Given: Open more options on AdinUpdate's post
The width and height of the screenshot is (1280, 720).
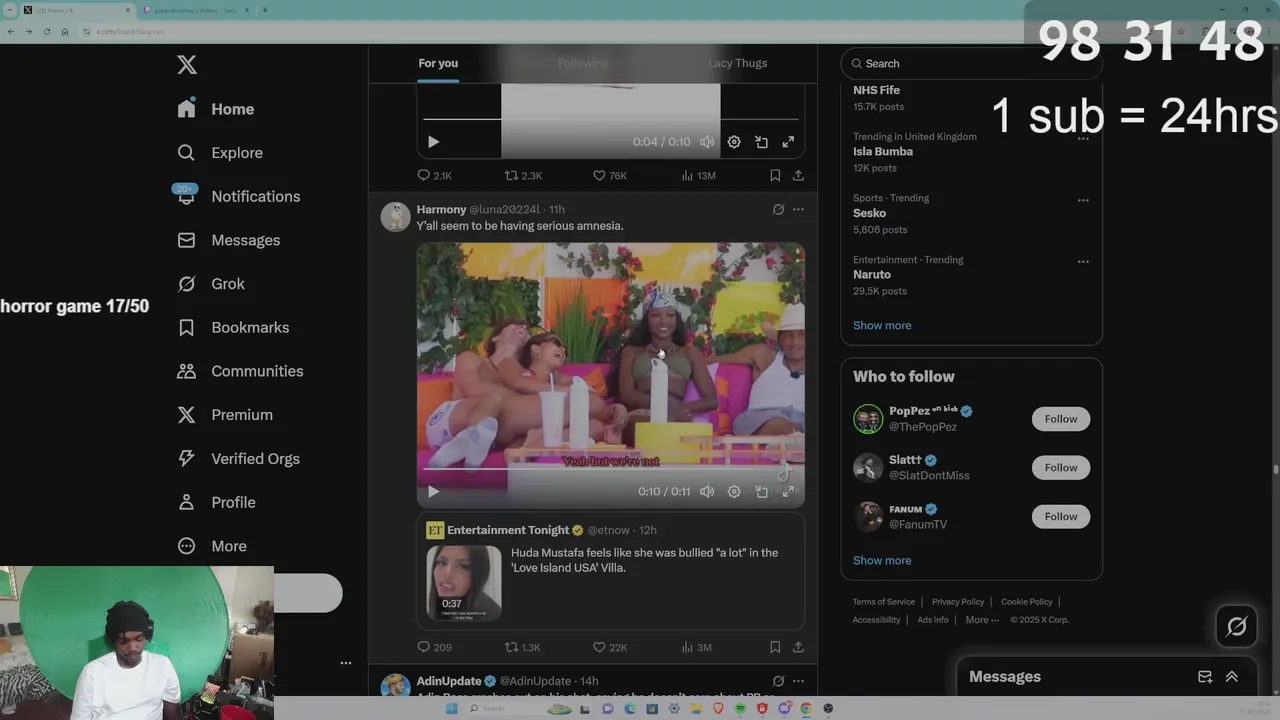Looking at the screenshot, I should tap(798, 681).
